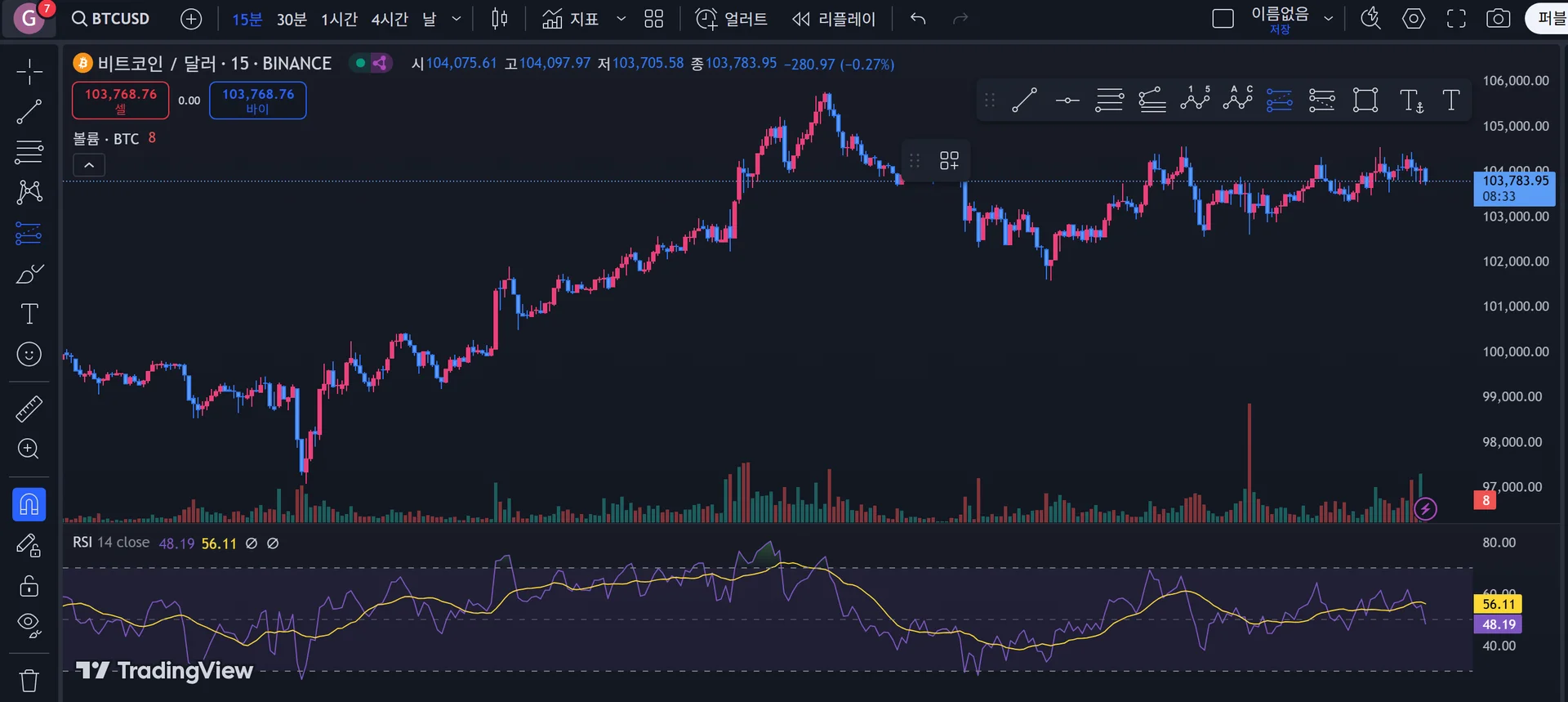Open chart settings hexagon icon
Image resolution: width=1568 pixels, height=702 pixels.
pos(1414,19)
